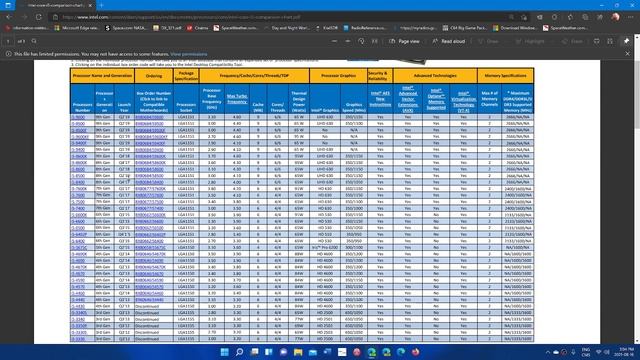Click the View permissions link
The height and width of the screenshot is (360, 640).
coord(189,54)
